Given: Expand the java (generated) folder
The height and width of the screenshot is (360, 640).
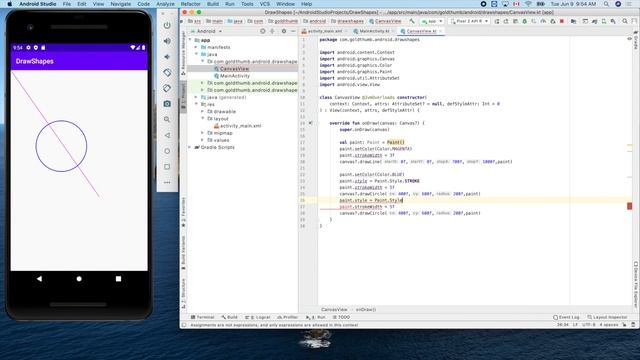Looking at the screenshot, I should point(196,98).
